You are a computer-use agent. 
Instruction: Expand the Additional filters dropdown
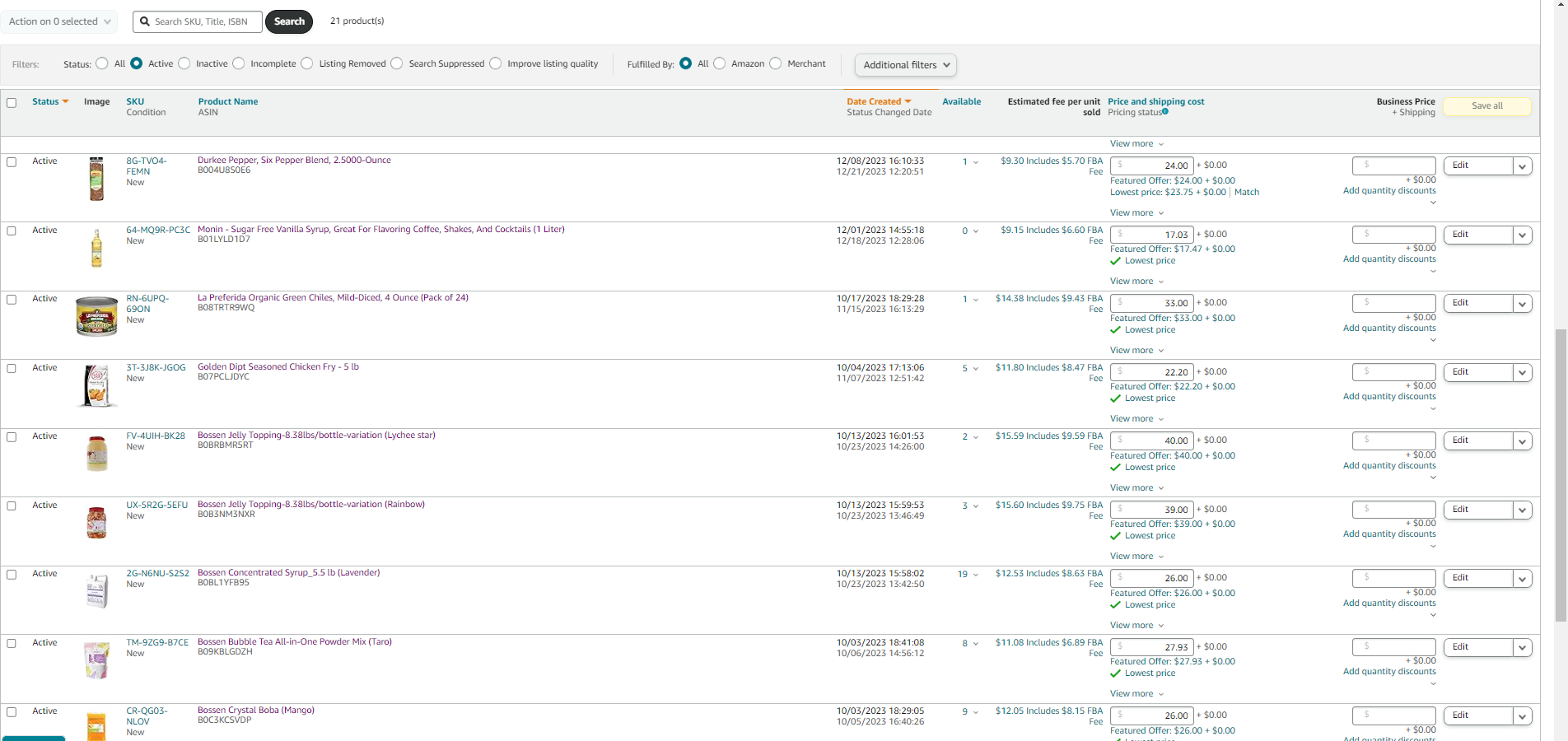[906, 65]
